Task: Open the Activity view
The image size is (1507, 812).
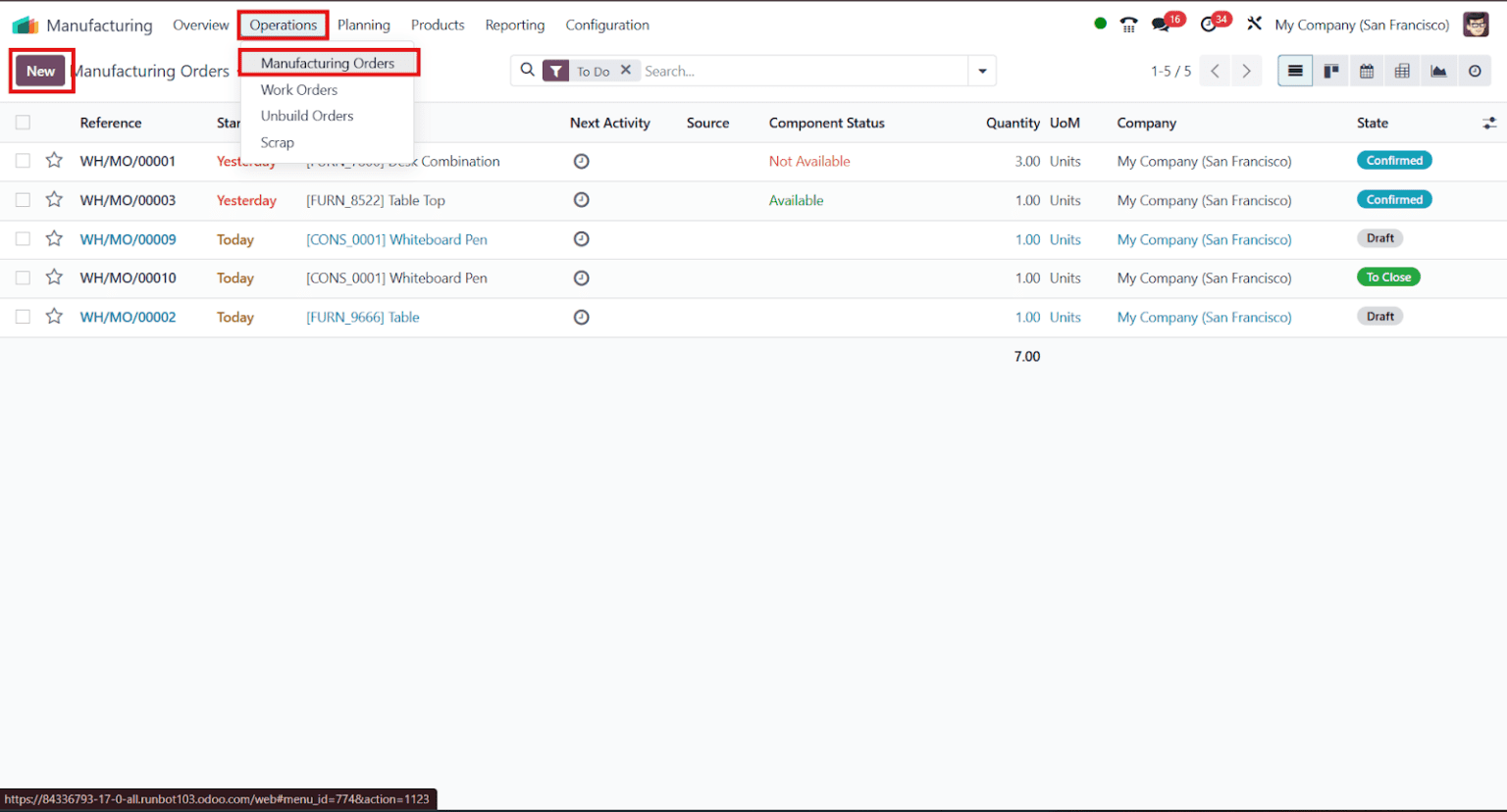Action: (1475, 71)
